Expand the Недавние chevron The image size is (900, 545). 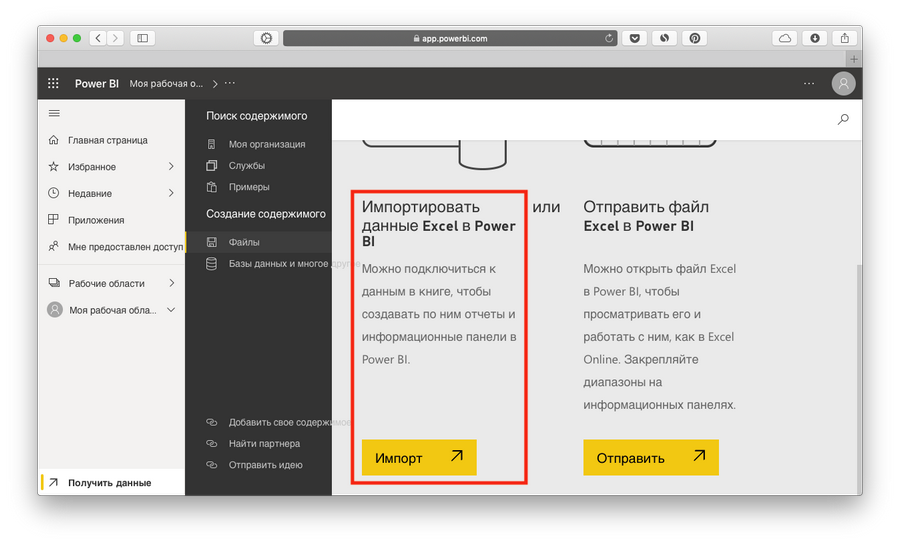[x=171, y=193]
